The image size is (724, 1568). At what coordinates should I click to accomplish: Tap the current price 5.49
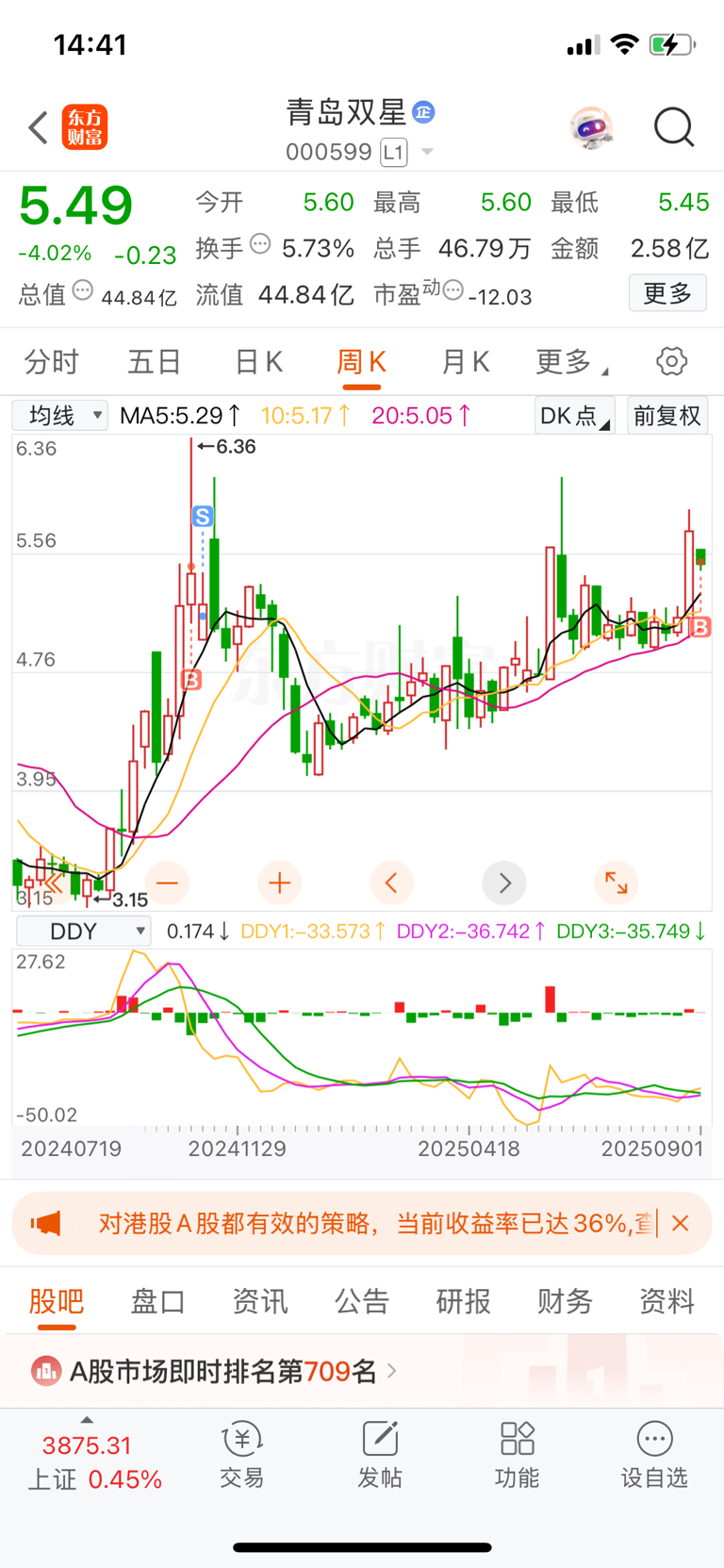(x=75, y=206)
